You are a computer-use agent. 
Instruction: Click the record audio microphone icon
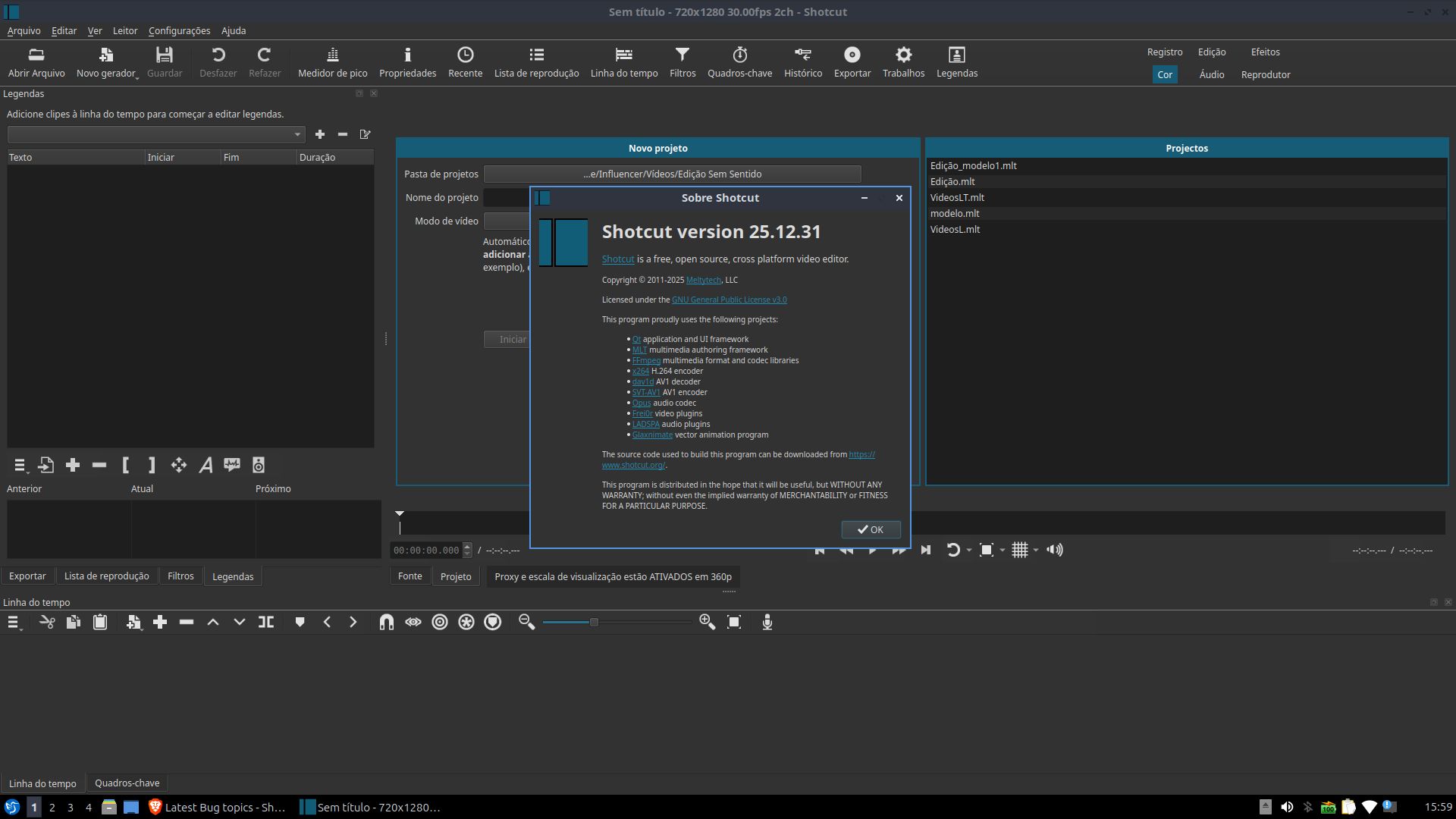(x=767, y=623)
